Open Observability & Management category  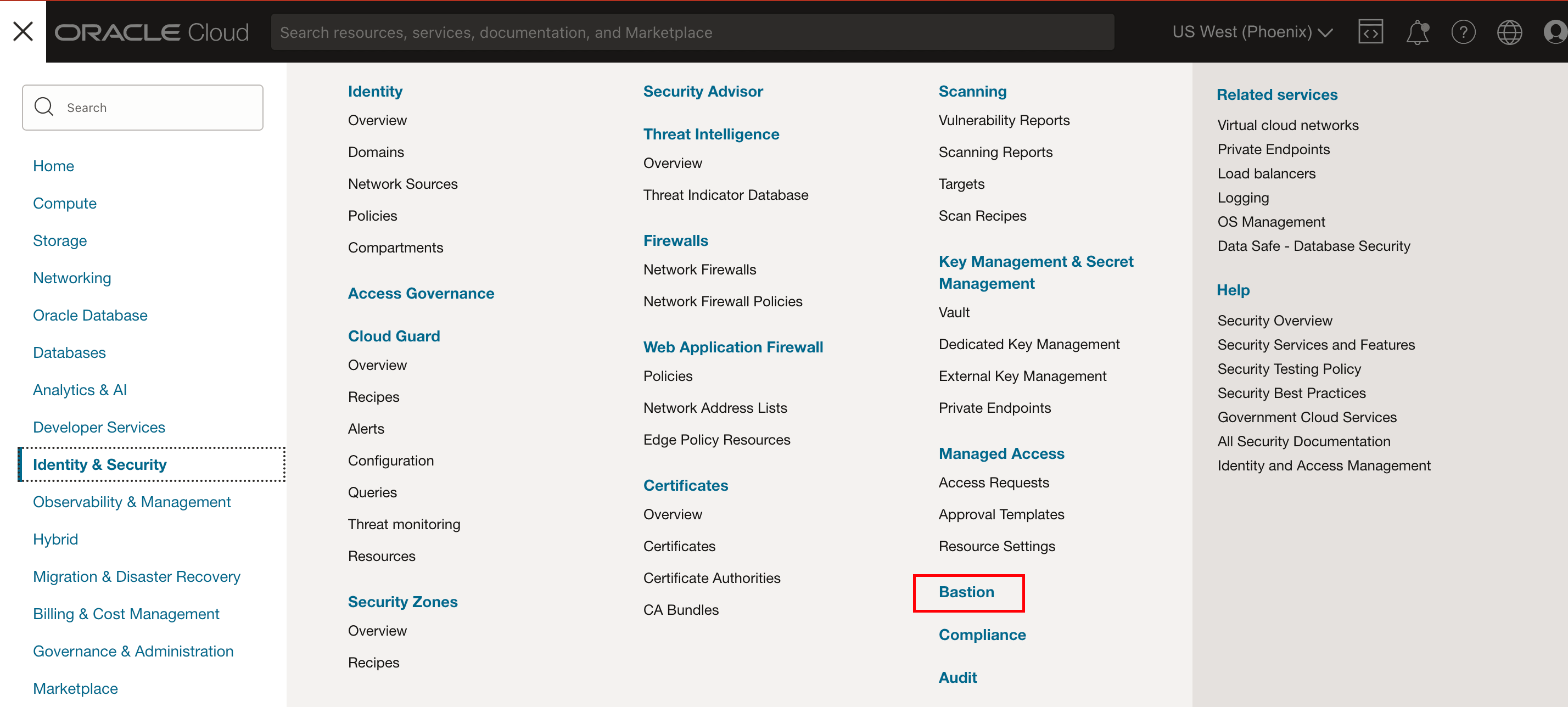tap(132, 502)
